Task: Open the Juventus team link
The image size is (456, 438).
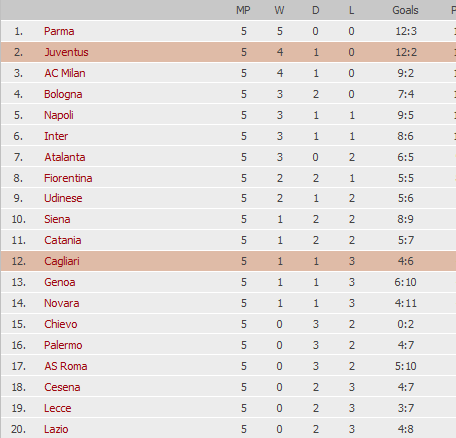Action: coord(66,52)
